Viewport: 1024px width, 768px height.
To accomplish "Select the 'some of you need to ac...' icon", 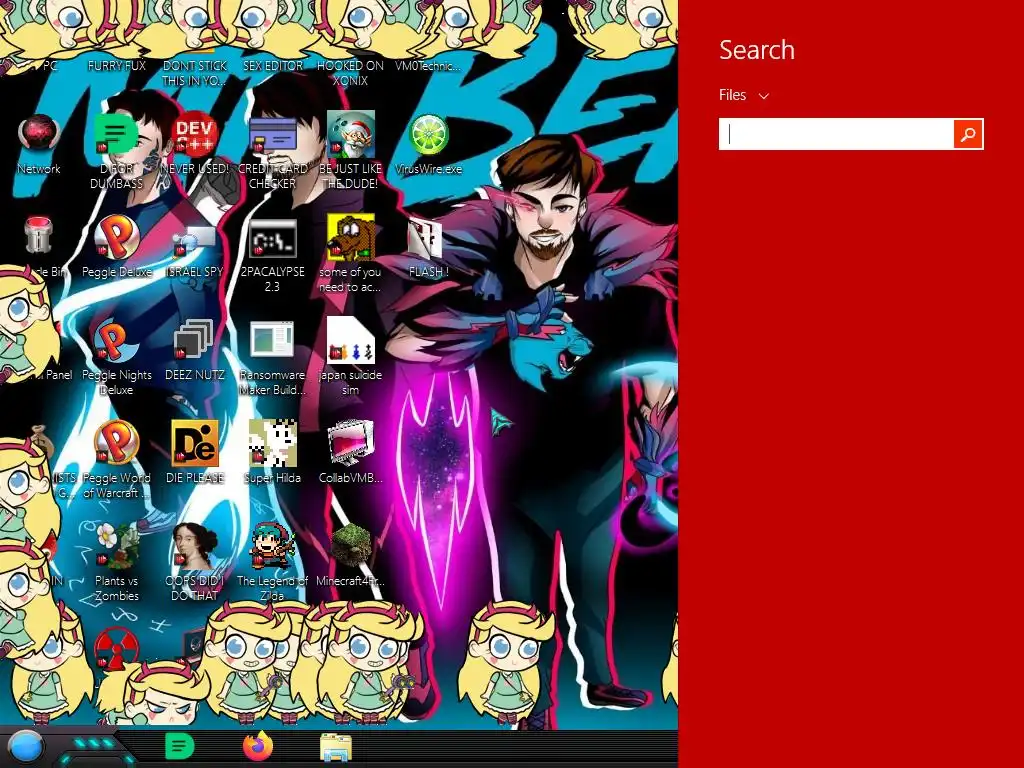I will [351, 238].
